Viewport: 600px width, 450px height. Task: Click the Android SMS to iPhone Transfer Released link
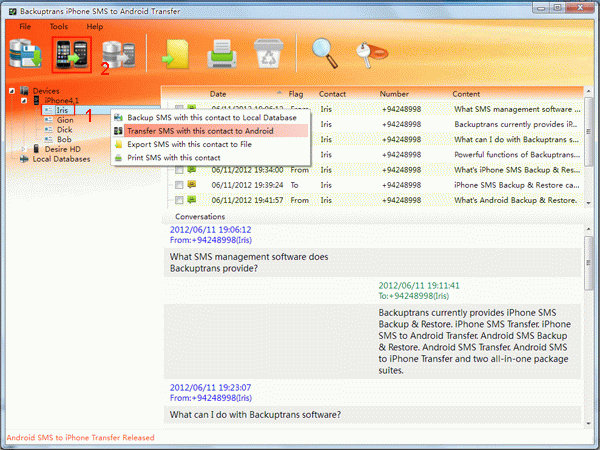click(x=80, y=438)
